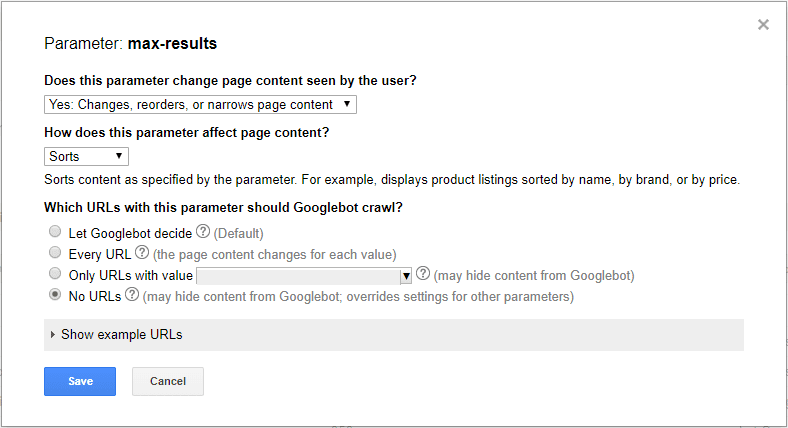
Task: Click the Save button
Action: pyautogui.click(x=80, y=381)
